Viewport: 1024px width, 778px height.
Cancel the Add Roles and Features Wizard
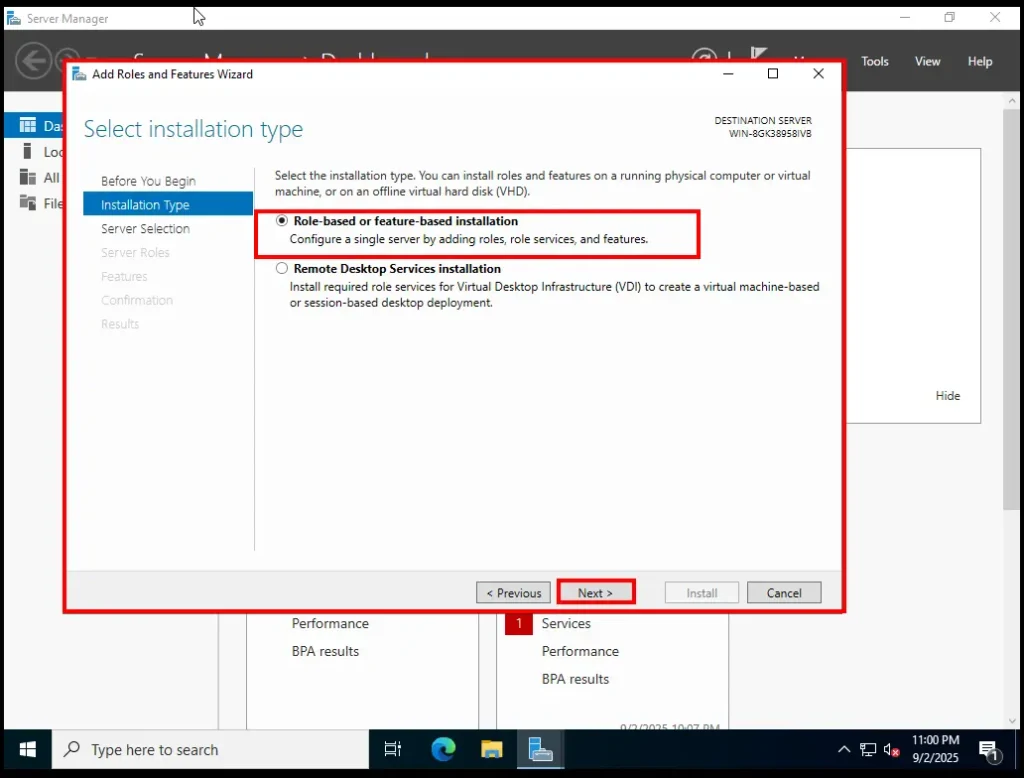point(784,592)
